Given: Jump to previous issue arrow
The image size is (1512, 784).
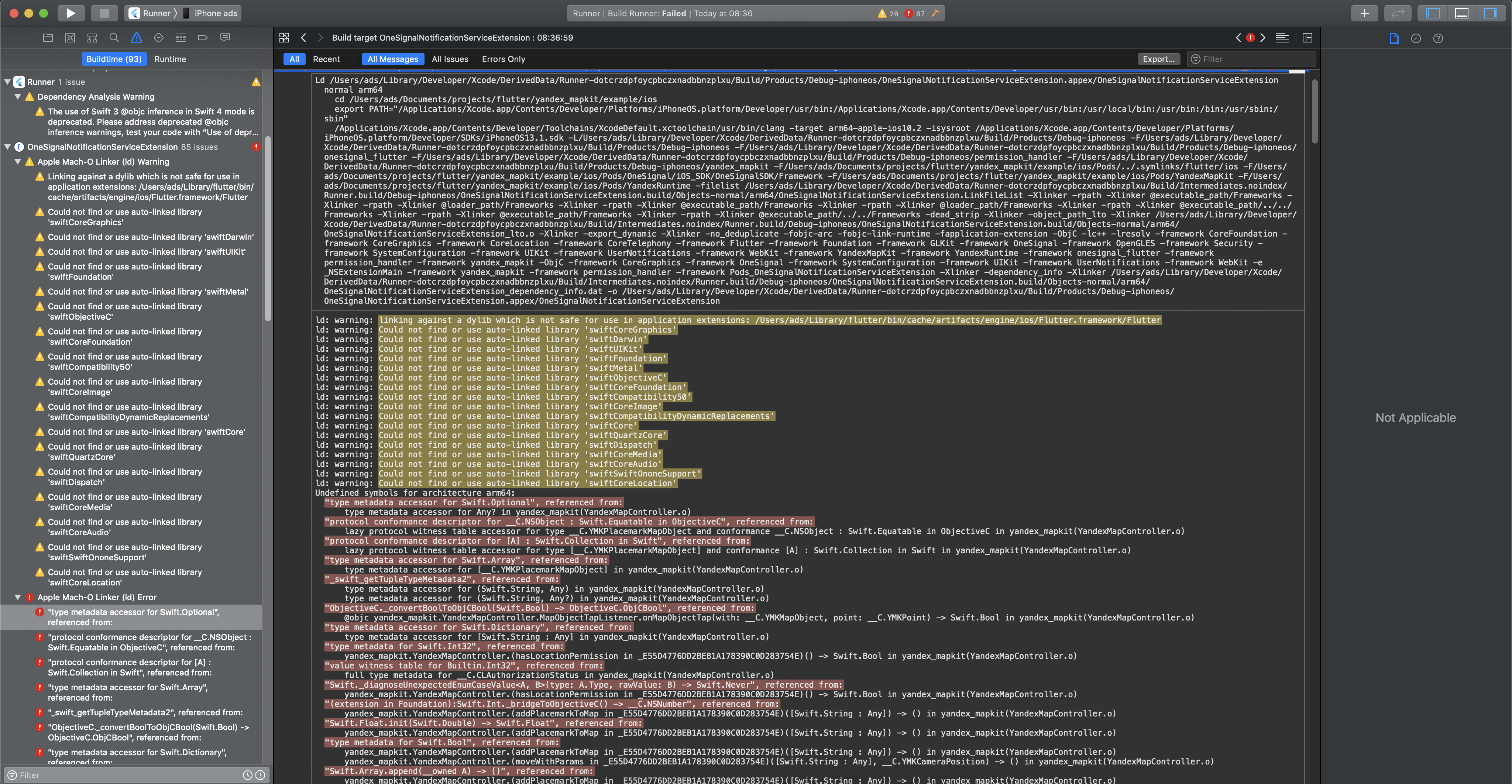Looking at the screenshot, I should [1238, 38].
